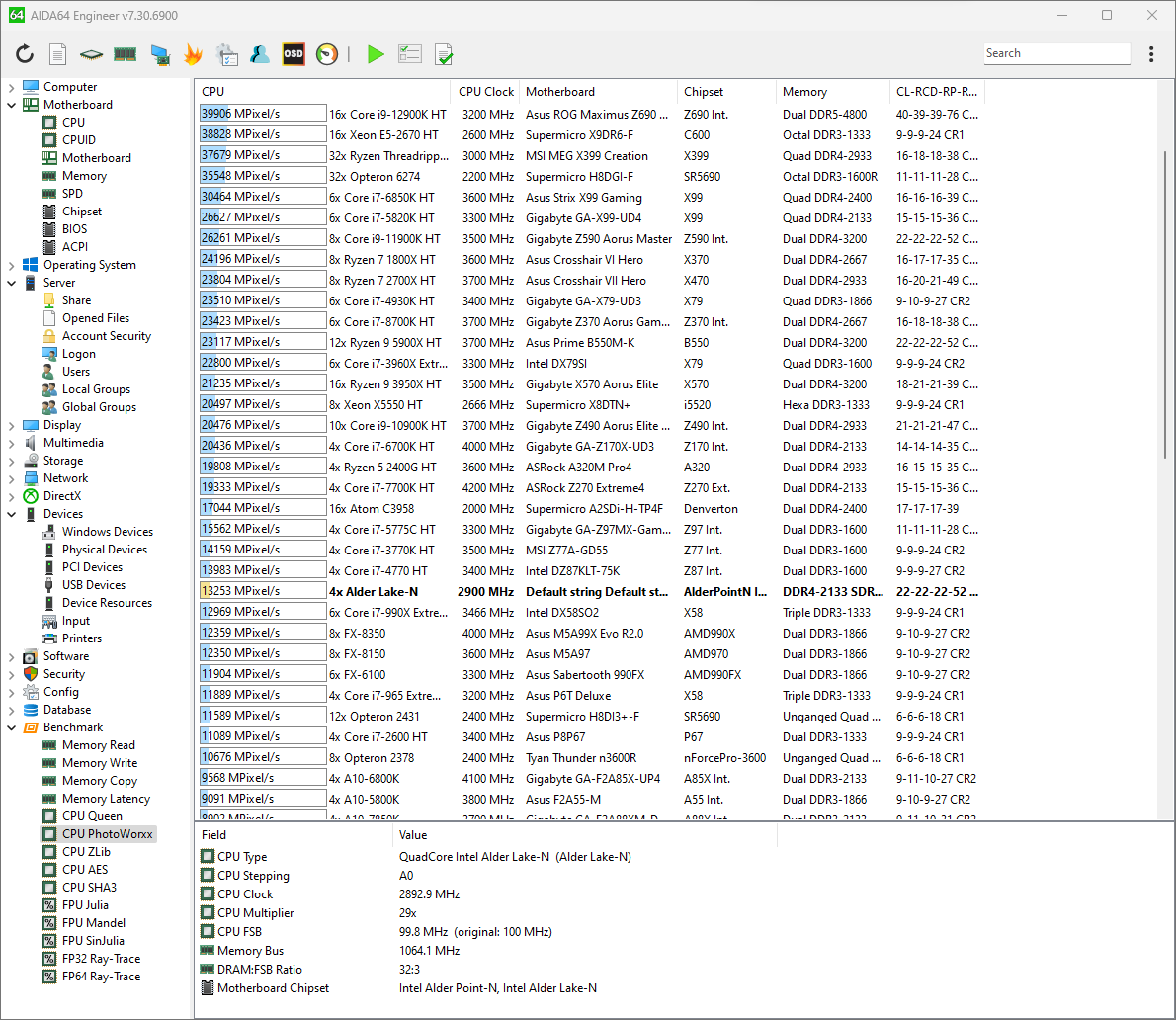Select Memory Read benchmark

coord(98,745)
